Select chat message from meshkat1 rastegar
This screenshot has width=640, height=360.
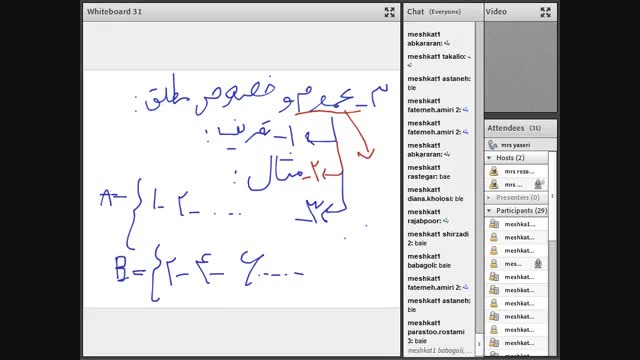pos(429,172)
